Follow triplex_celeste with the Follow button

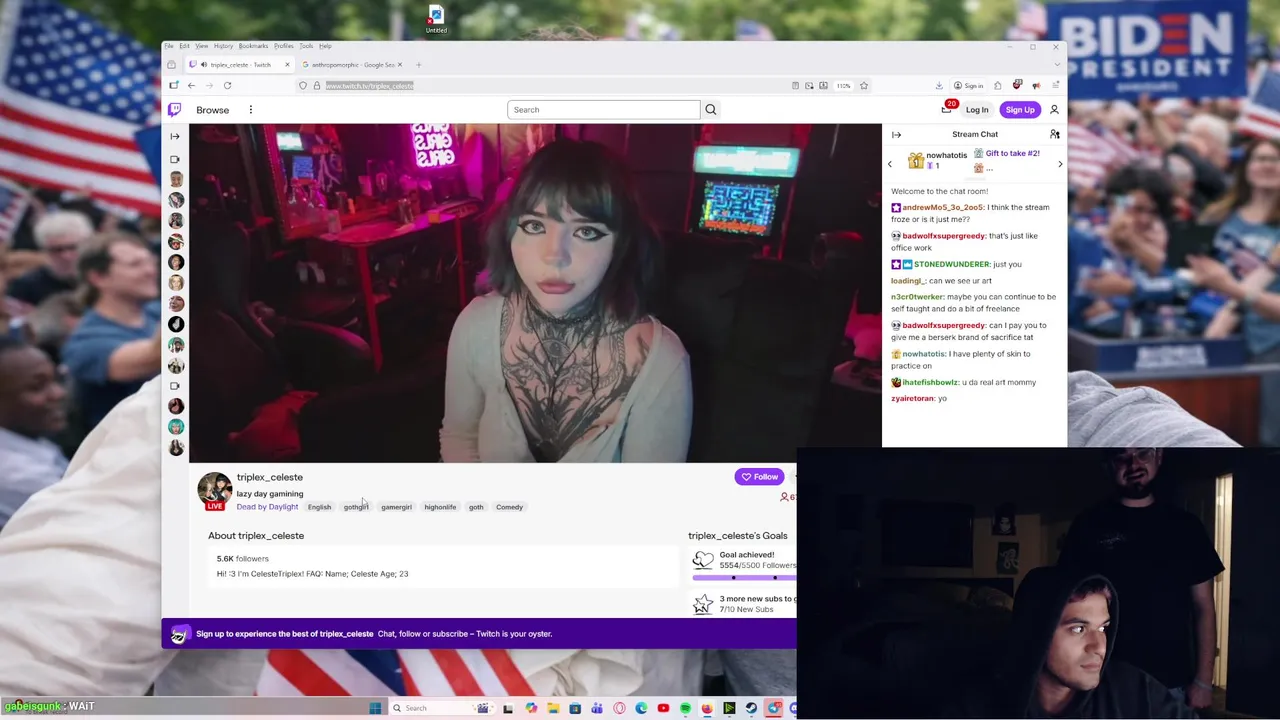point(759,477)
